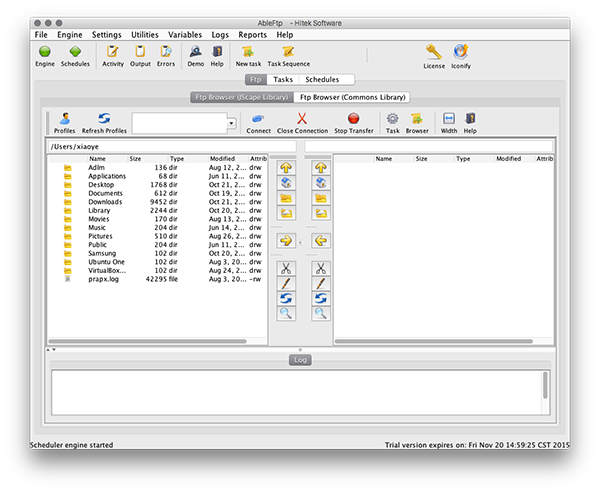The image size is (600, 492).
Task: Click the License key icon
Action: 434,52
